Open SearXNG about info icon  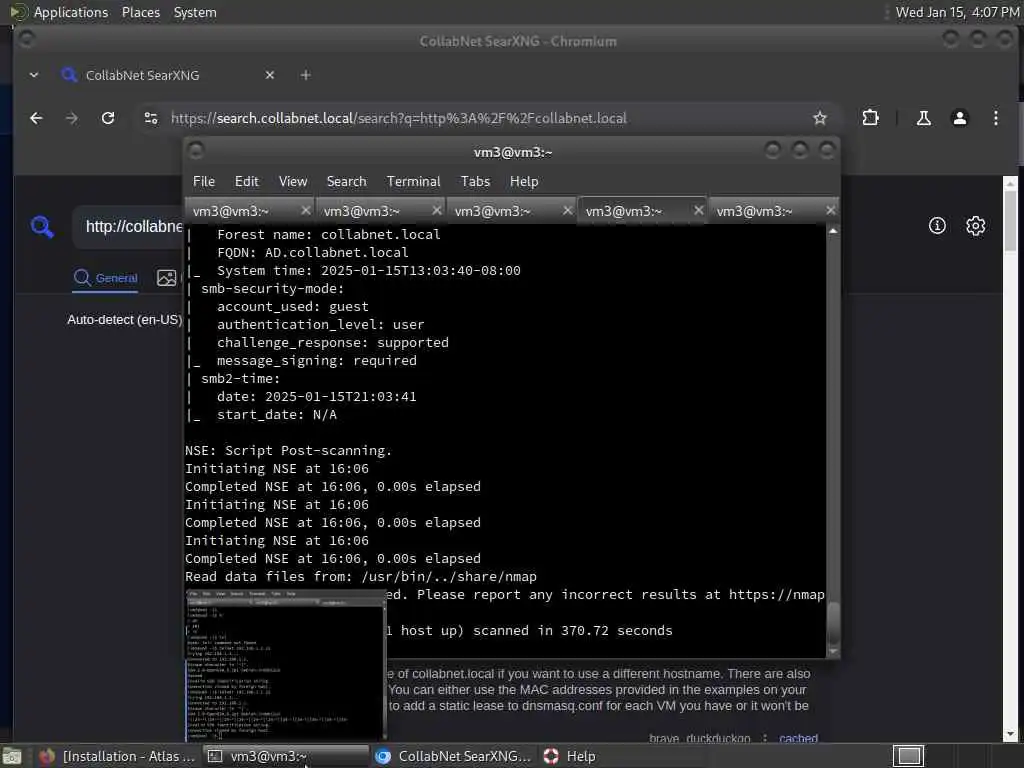[937, 226]
